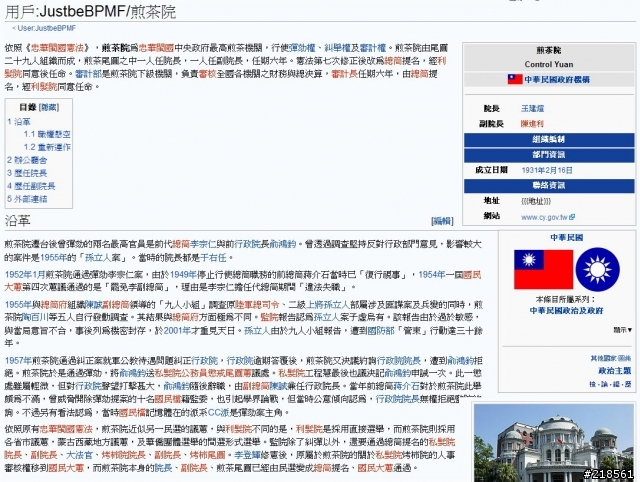
Task: Open 王建煊 link in infobox
Action: (532, 109)
